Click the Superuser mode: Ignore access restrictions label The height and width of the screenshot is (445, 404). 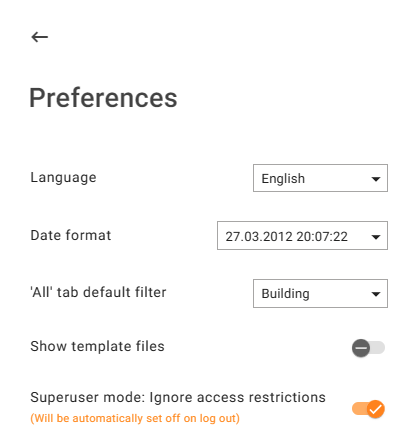(178, 397)
